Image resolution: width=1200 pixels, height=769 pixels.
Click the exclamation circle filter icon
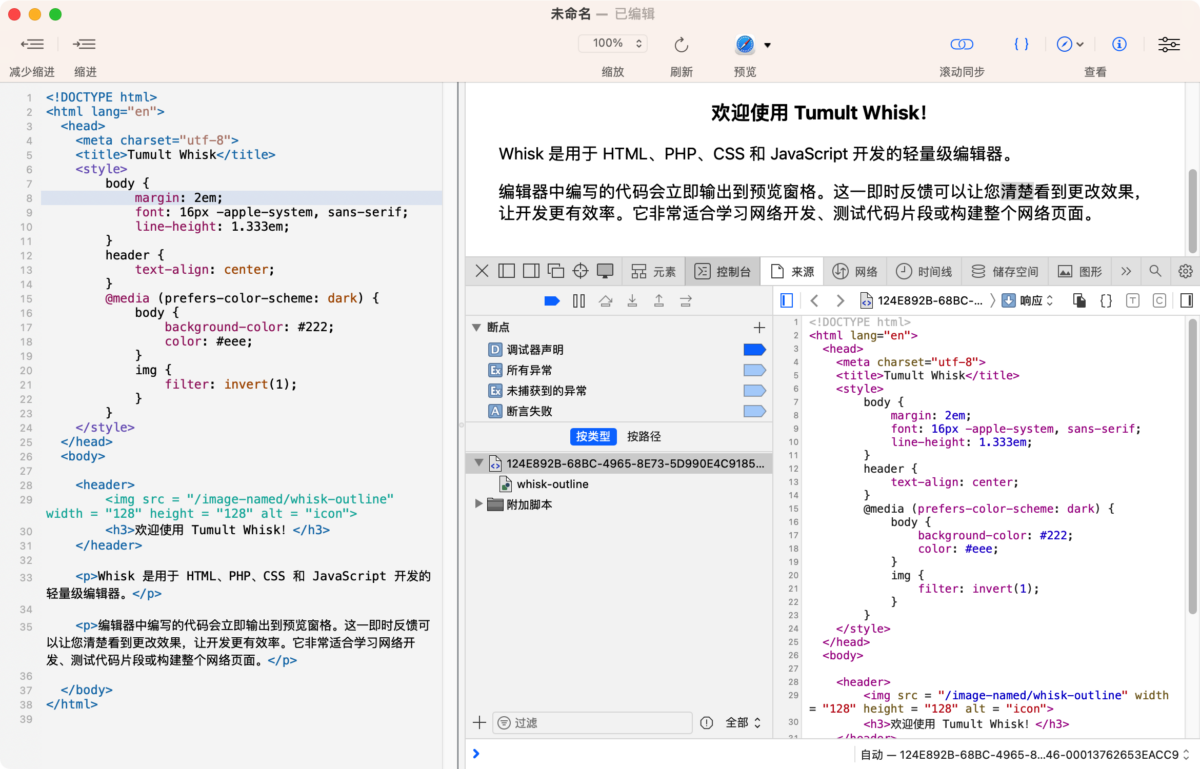coord(707,722)
